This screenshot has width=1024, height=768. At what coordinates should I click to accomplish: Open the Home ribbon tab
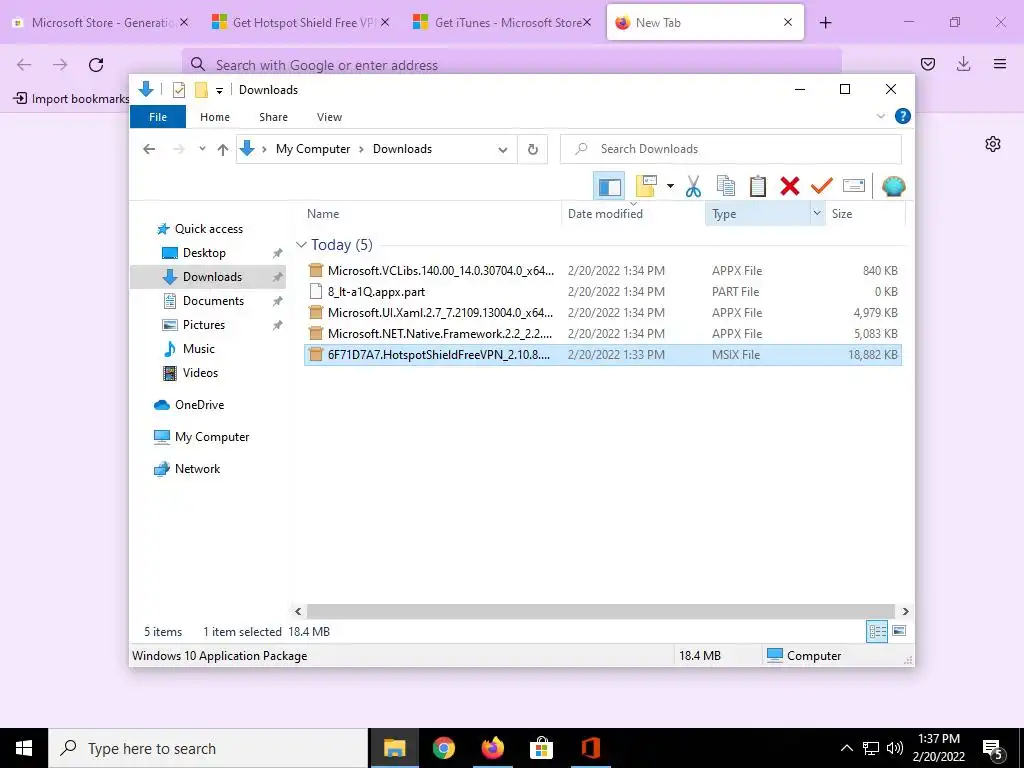pos(215,117)
